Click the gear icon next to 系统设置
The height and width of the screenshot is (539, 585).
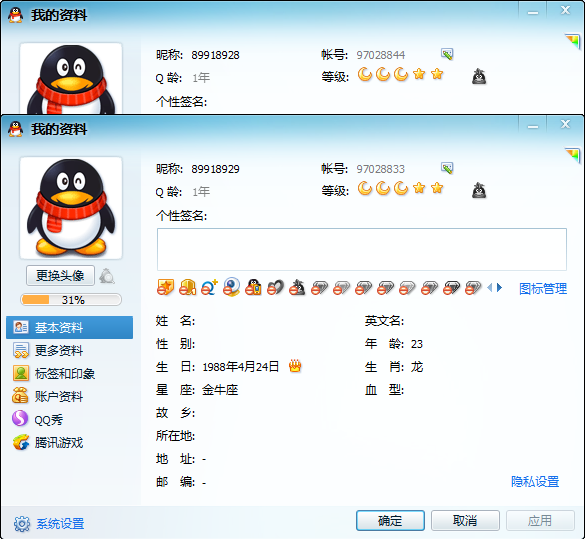[x=22, y=524]
